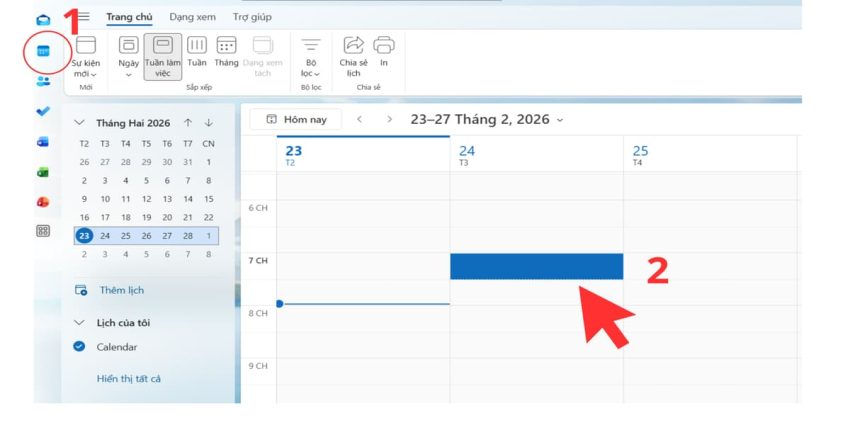Select day 15 in the mini calendar
Viewport: 850px width, 425px height.
click(x=209, y=199)
